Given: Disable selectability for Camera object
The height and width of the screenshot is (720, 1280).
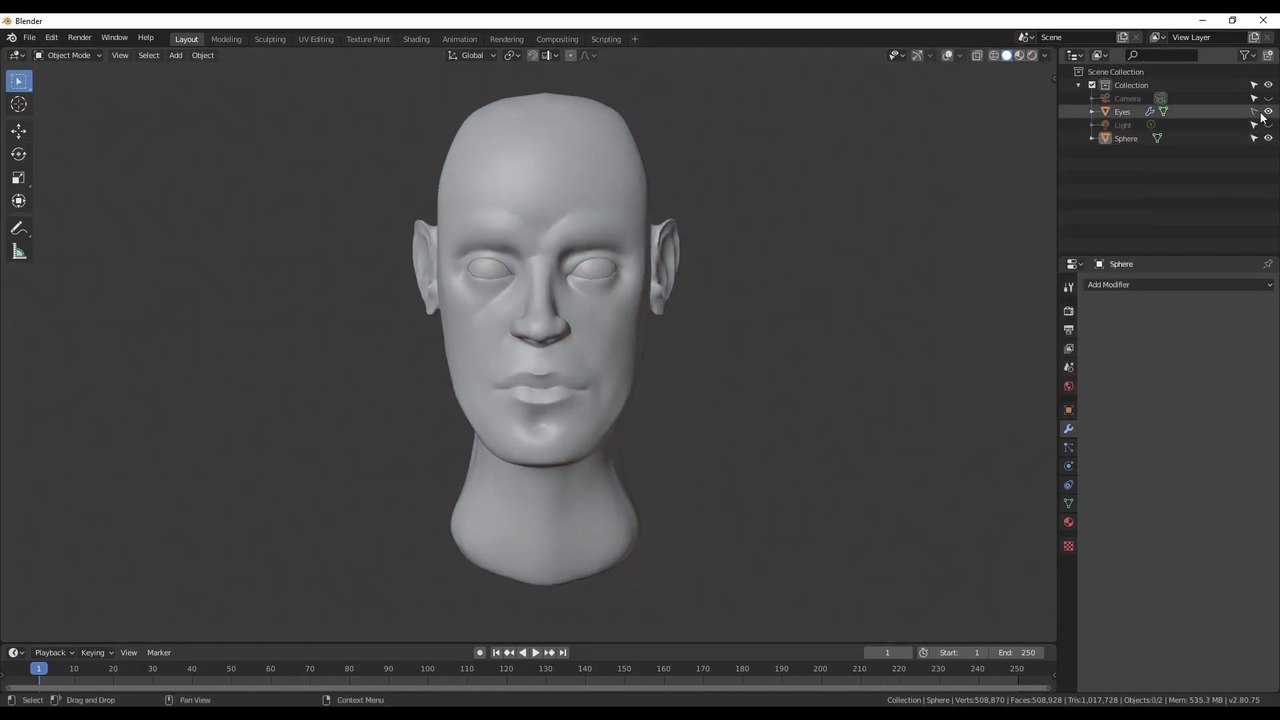Looking at the screenshot, I should [1254, 98].
